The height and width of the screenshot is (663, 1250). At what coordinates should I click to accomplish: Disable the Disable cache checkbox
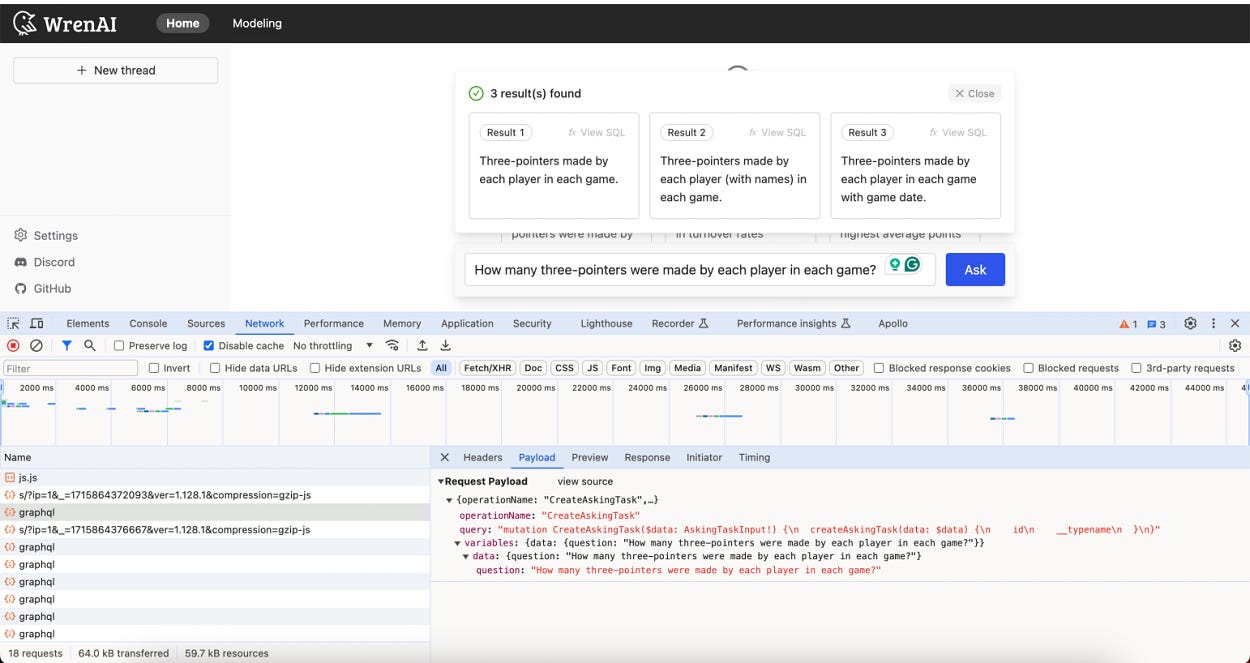point(208,345)
